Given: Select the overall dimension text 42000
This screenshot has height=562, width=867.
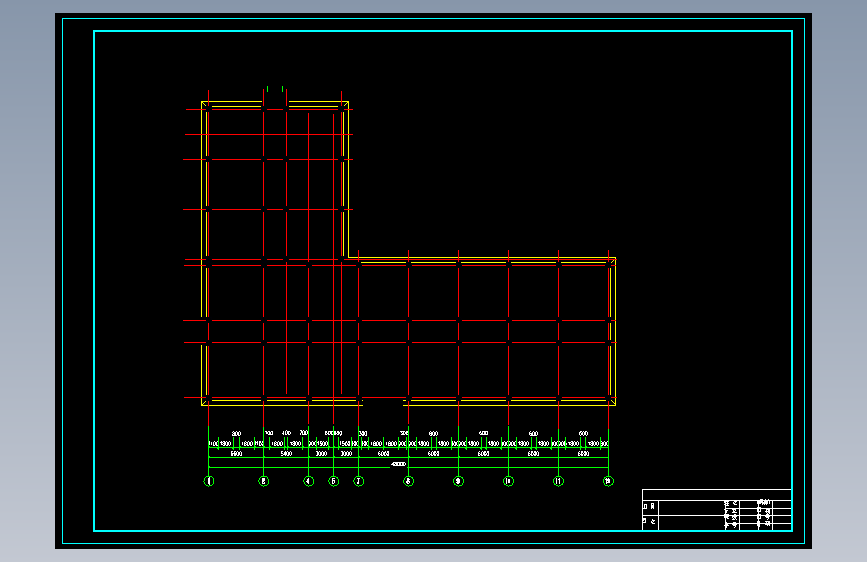Looking at the screenshot, I should [x=399, y=464].
